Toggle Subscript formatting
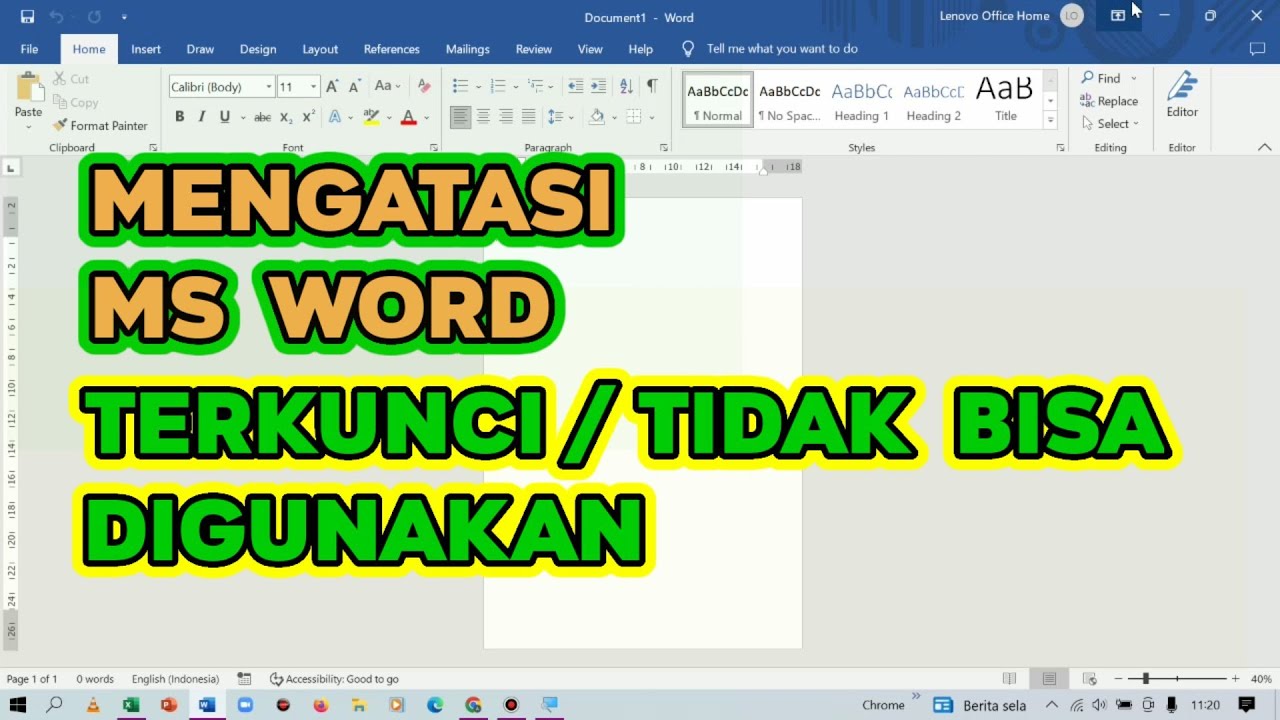Image resolution: width=1280 pixels, height=720 pixels. 286,117
